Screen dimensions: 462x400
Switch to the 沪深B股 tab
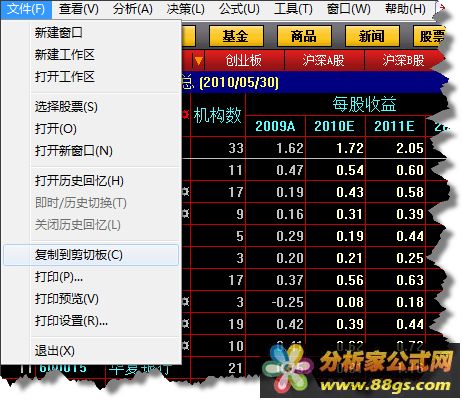(404, 60)
